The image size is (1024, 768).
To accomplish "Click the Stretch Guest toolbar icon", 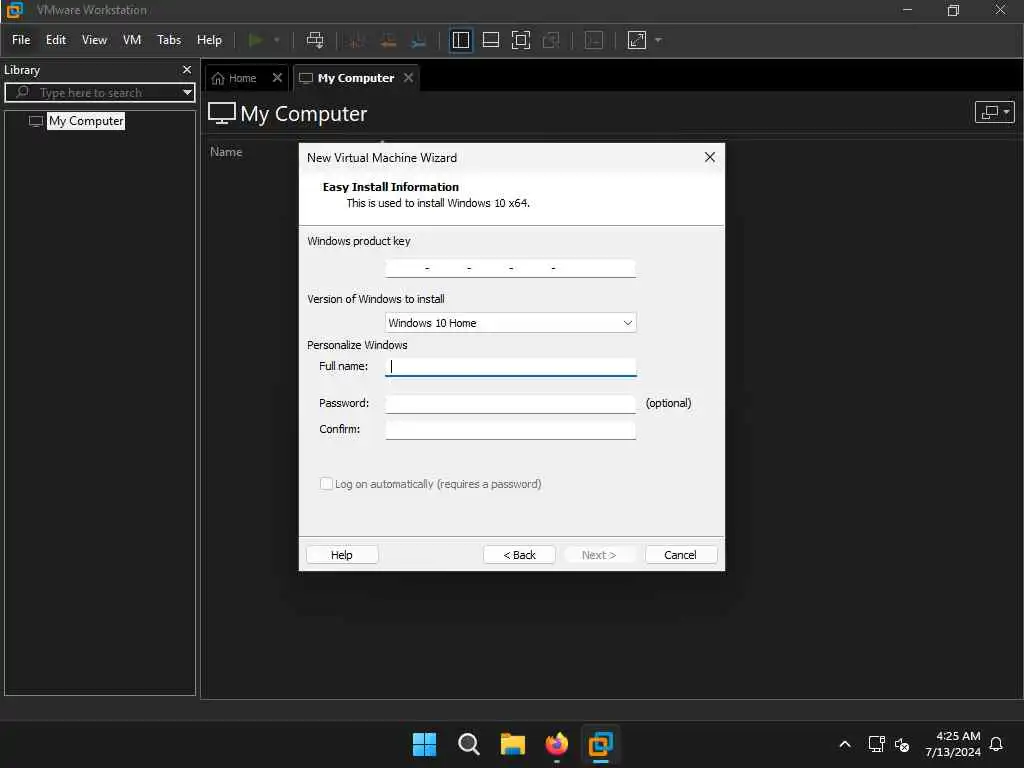I will tap(637, 40).
